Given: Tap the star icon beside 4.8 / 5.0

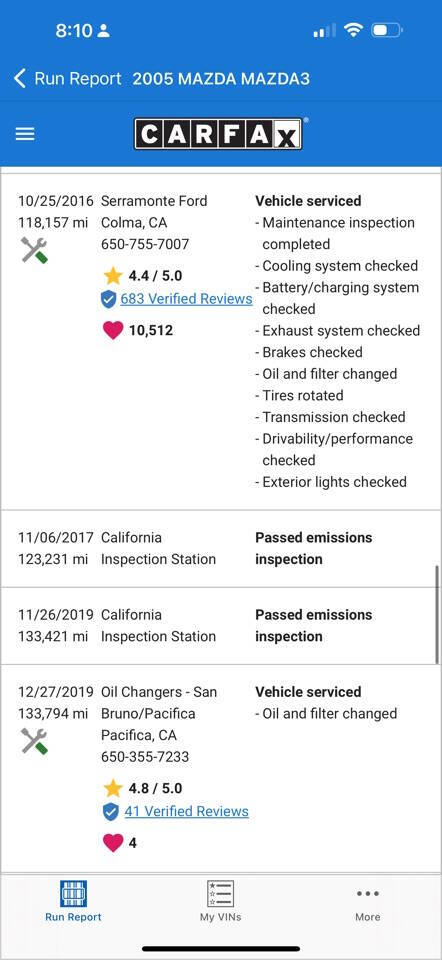Looking at the screenshot, I should click(113, 788).
